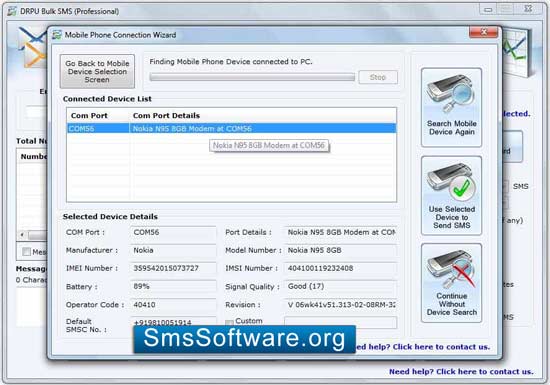Select the COM56 device row
550x385 pixels.
pyautogui.click(x=232, y=128)
